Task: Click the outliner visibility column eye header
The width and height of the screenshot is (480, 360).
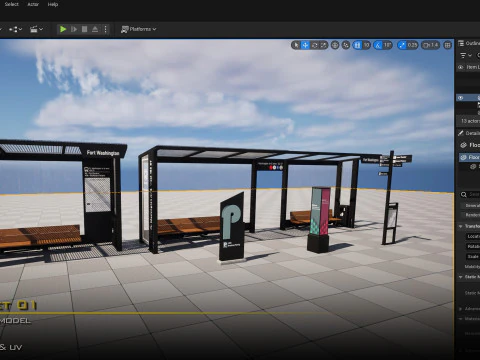Action: 460,67
